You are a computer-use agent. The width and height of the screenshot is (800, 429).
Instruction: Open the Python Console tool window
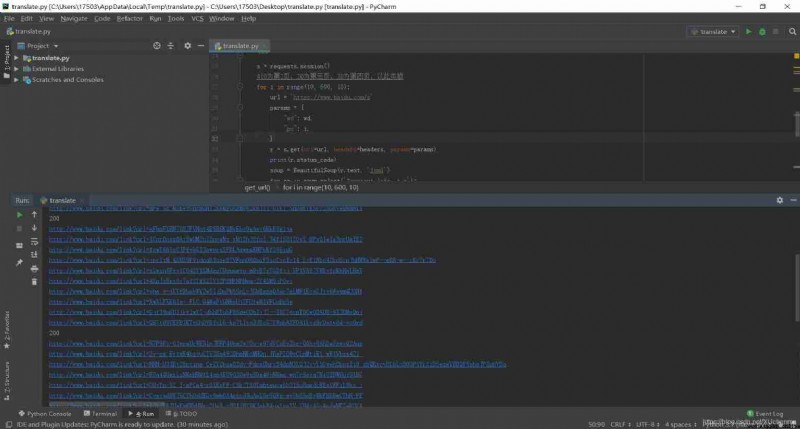point(45,414)
